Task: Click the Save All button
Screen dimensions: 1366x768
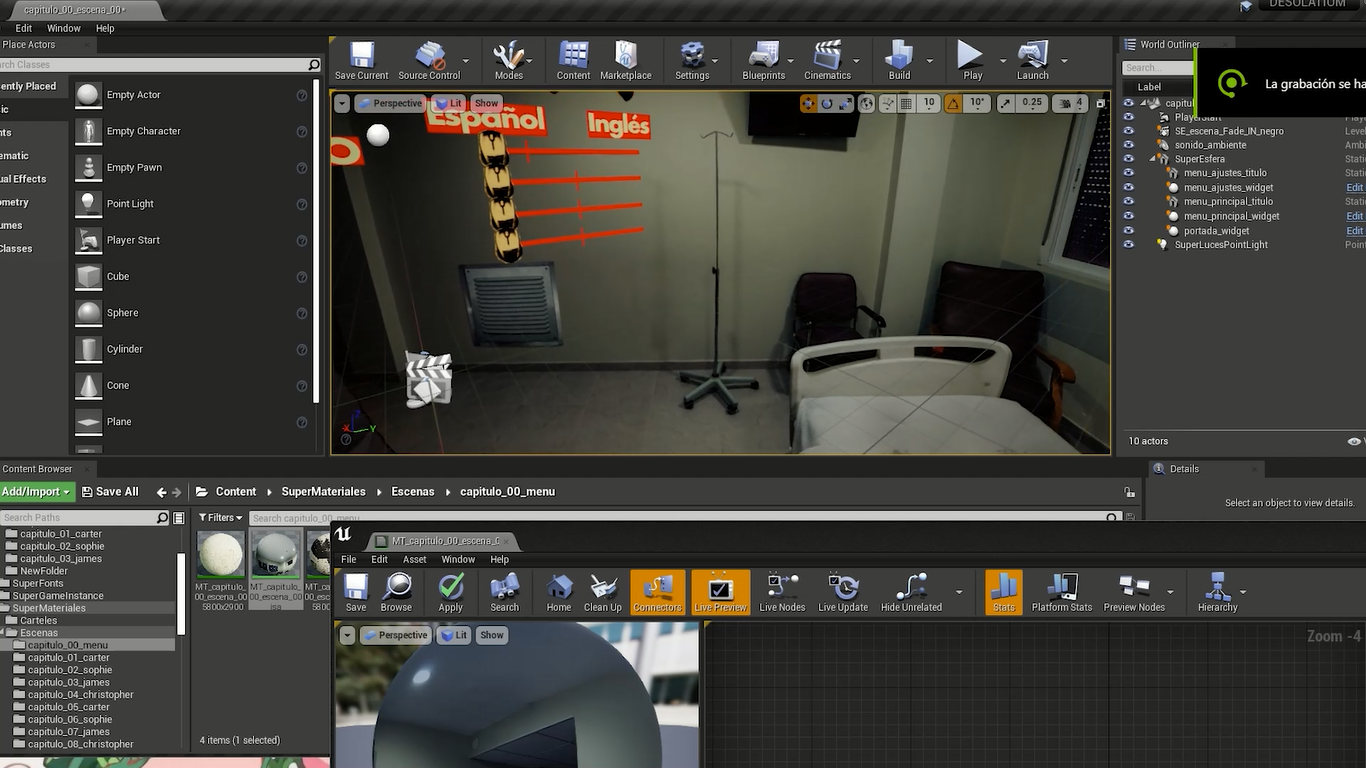Action: 109,492
